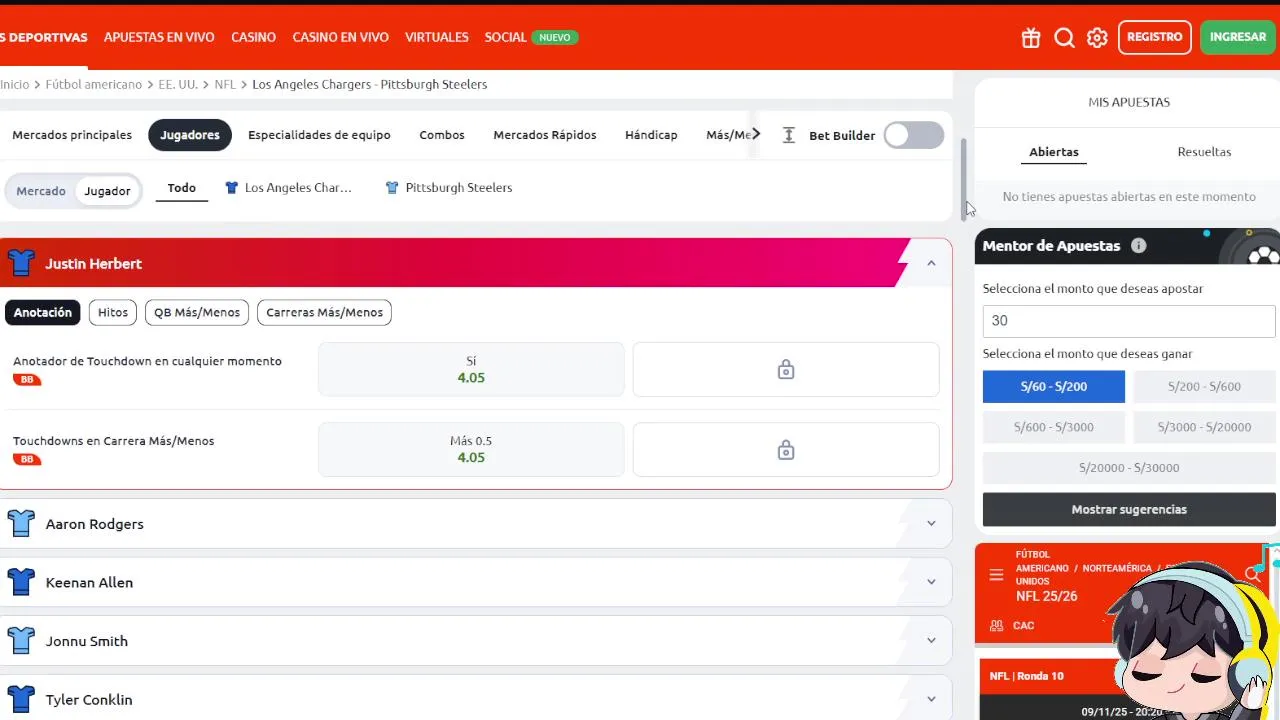Viewport: 1280px width, 720px height.
Task: Open the hamburger menu in NFL widget
Action: 996,574
